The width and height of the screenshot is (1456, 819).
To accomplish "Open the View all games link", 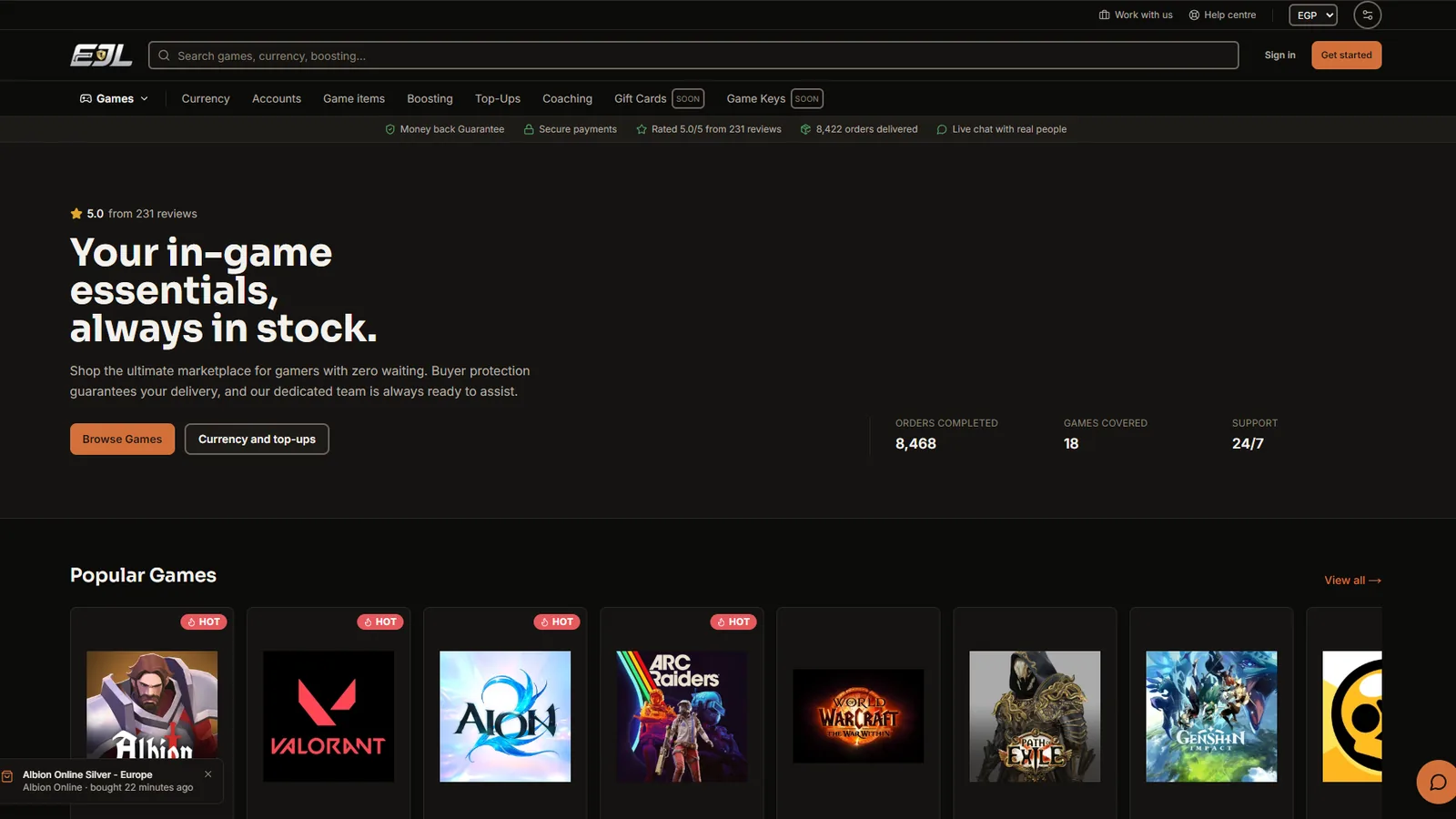I will pyautogui.click(x=1352, y=581).
